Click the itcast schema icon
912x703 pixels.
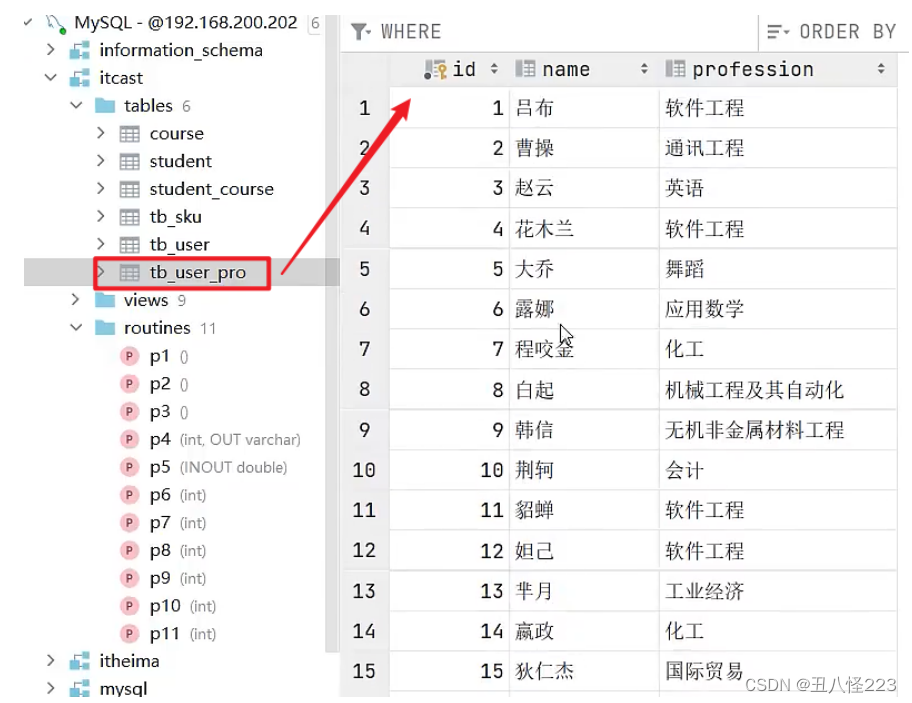pyautogui.click(x=80, y=78)
